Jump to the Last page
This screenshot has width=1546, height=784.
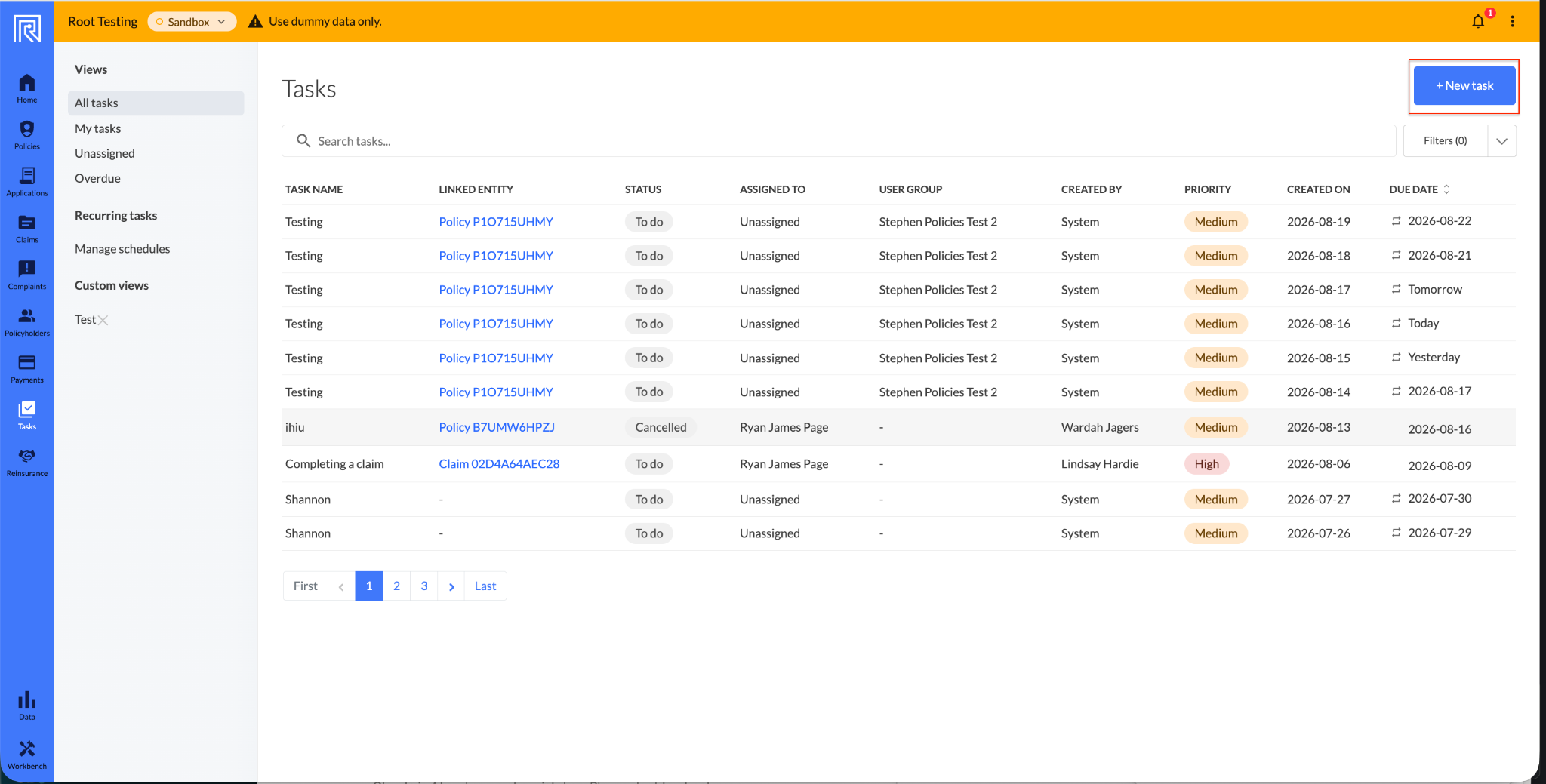[485, 586]
